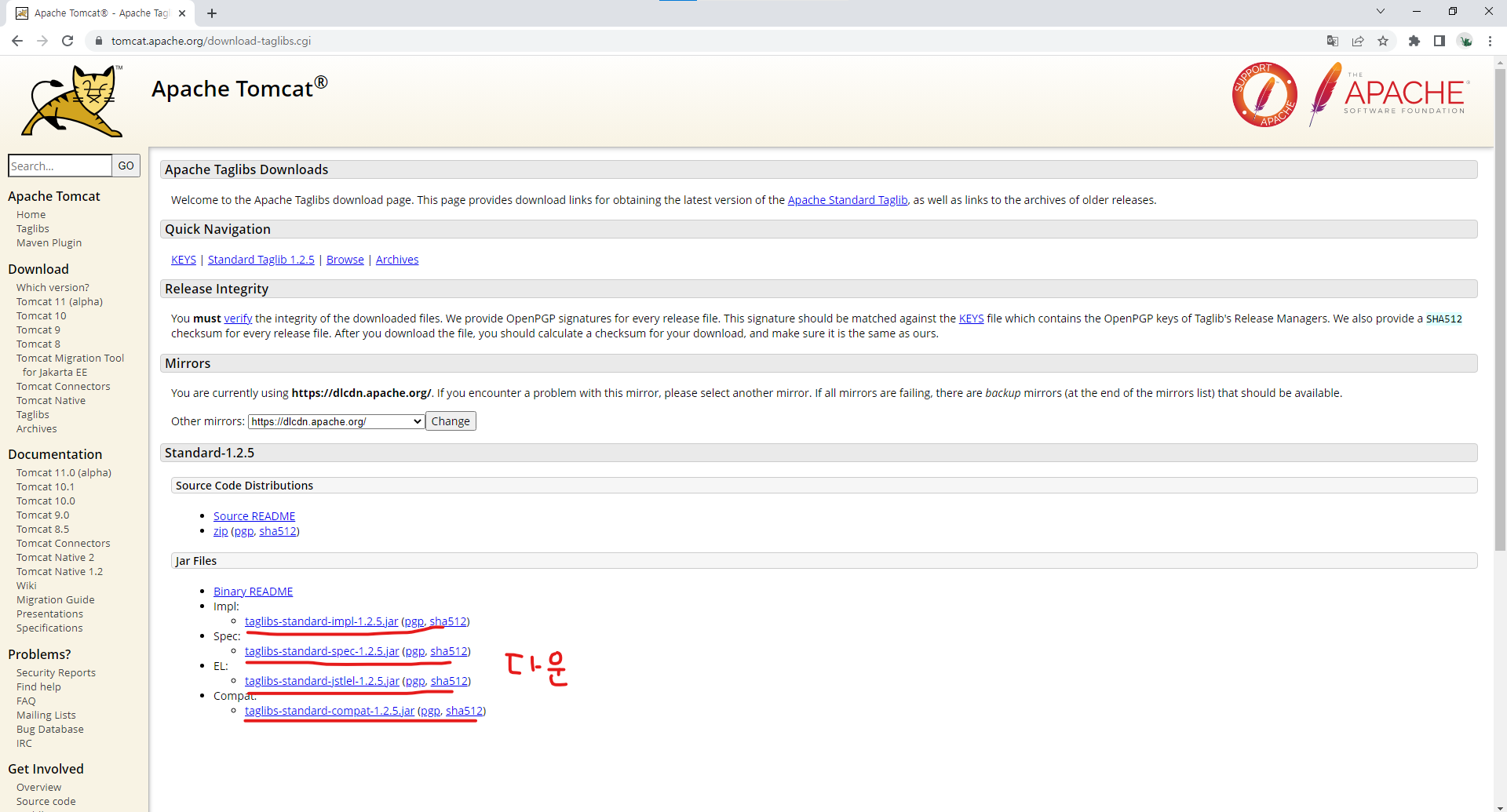The width and height of the screenshot is (1507, 812).
Task: Click the Tomcat cat logo
Action: [72, 101]
